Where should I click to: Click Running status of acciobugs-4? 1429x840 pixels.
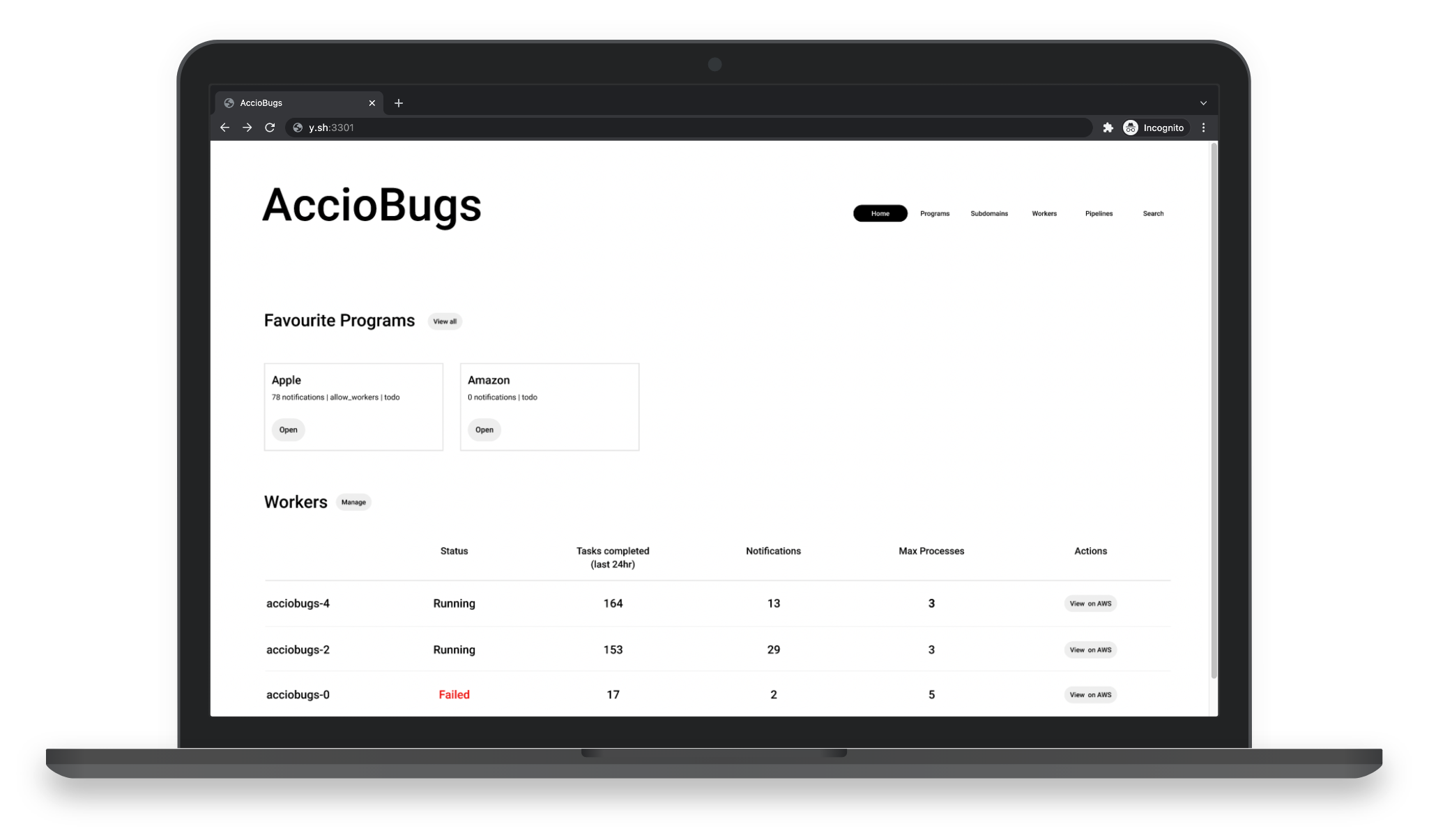[454, 604]
